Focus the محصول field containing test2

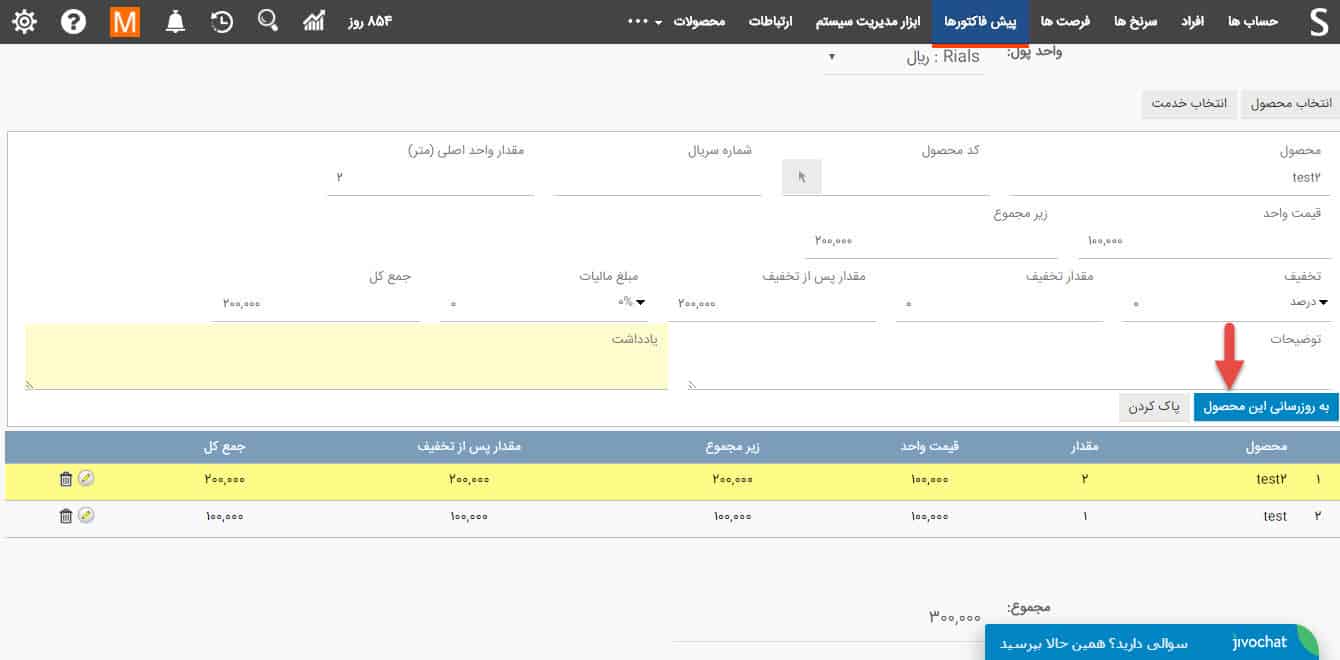pos(1169,178)
